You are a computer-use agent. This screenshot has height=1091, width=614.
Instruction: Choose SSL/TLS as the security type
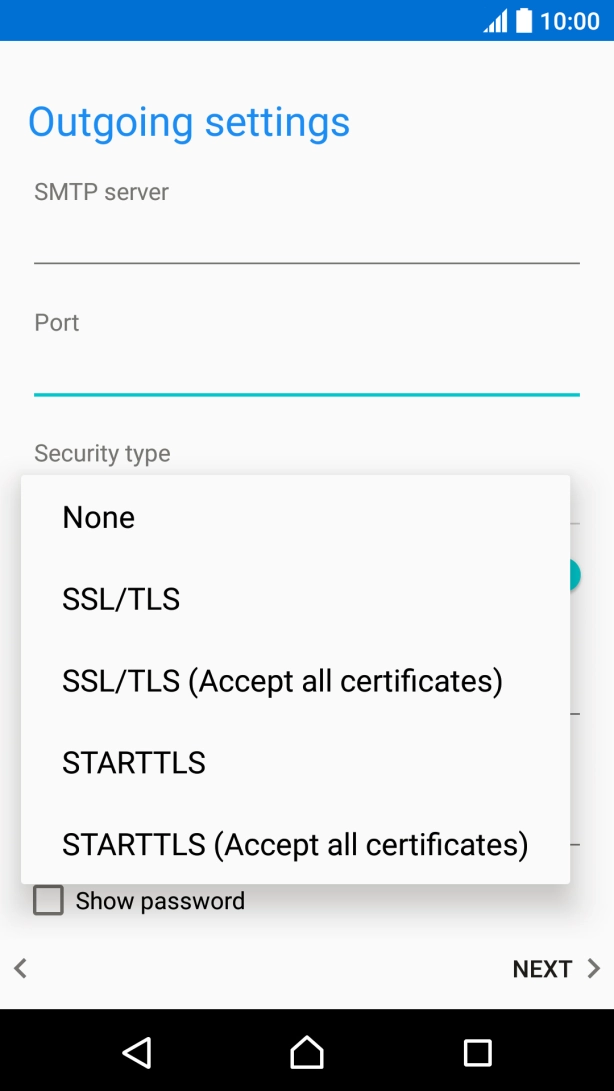coord(121,599)
